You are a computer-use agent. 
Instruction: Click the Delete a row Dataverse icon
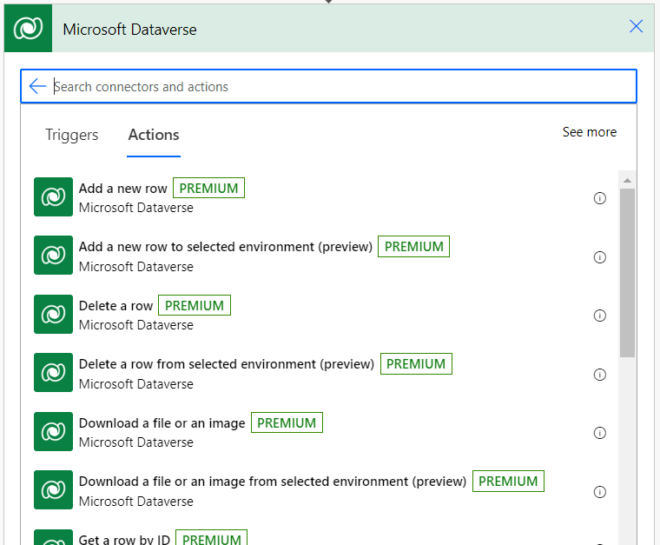[x=53, y=314]
